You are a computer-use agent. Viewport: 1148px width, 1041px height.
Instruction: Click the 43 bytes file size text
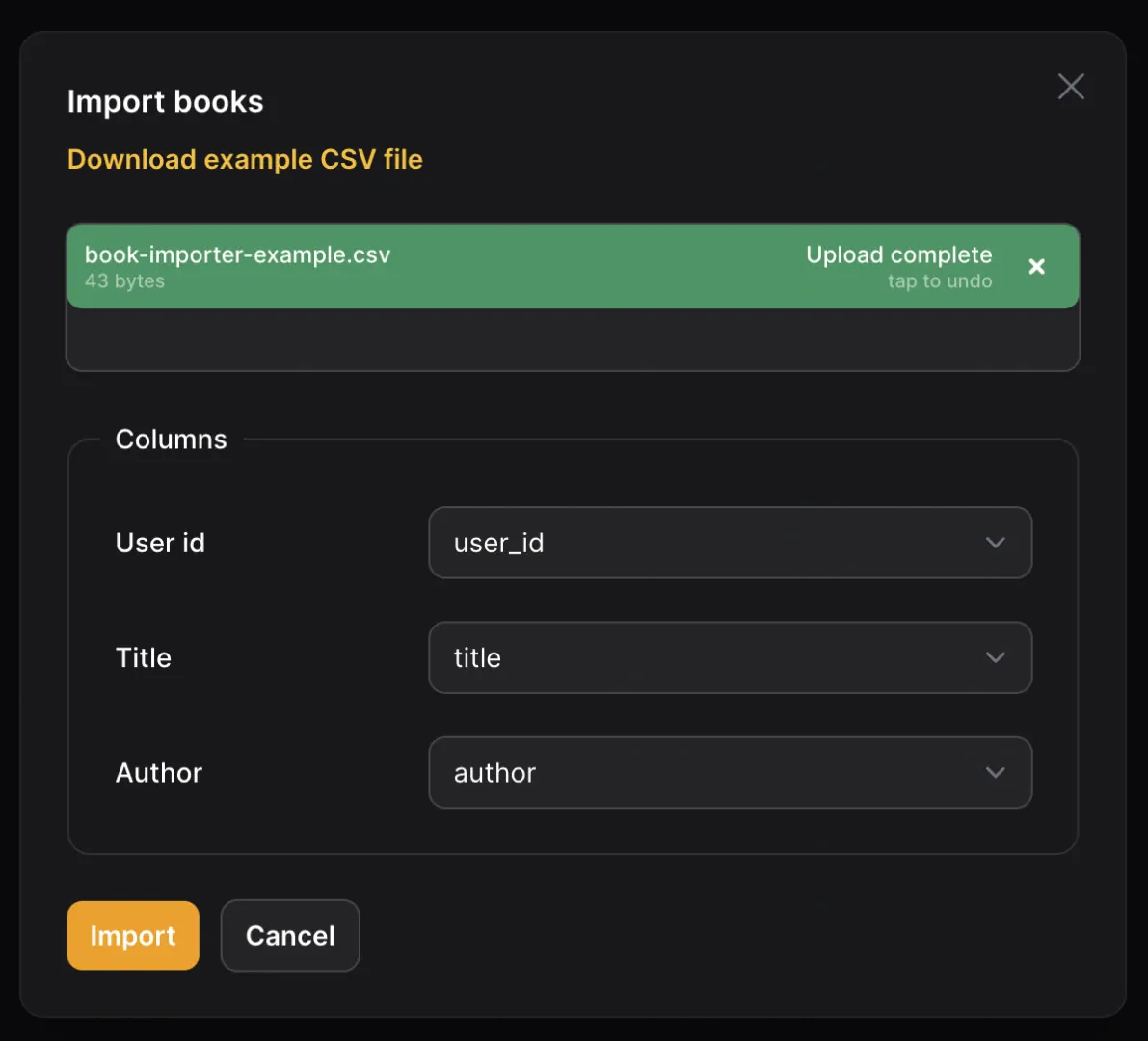125,281
